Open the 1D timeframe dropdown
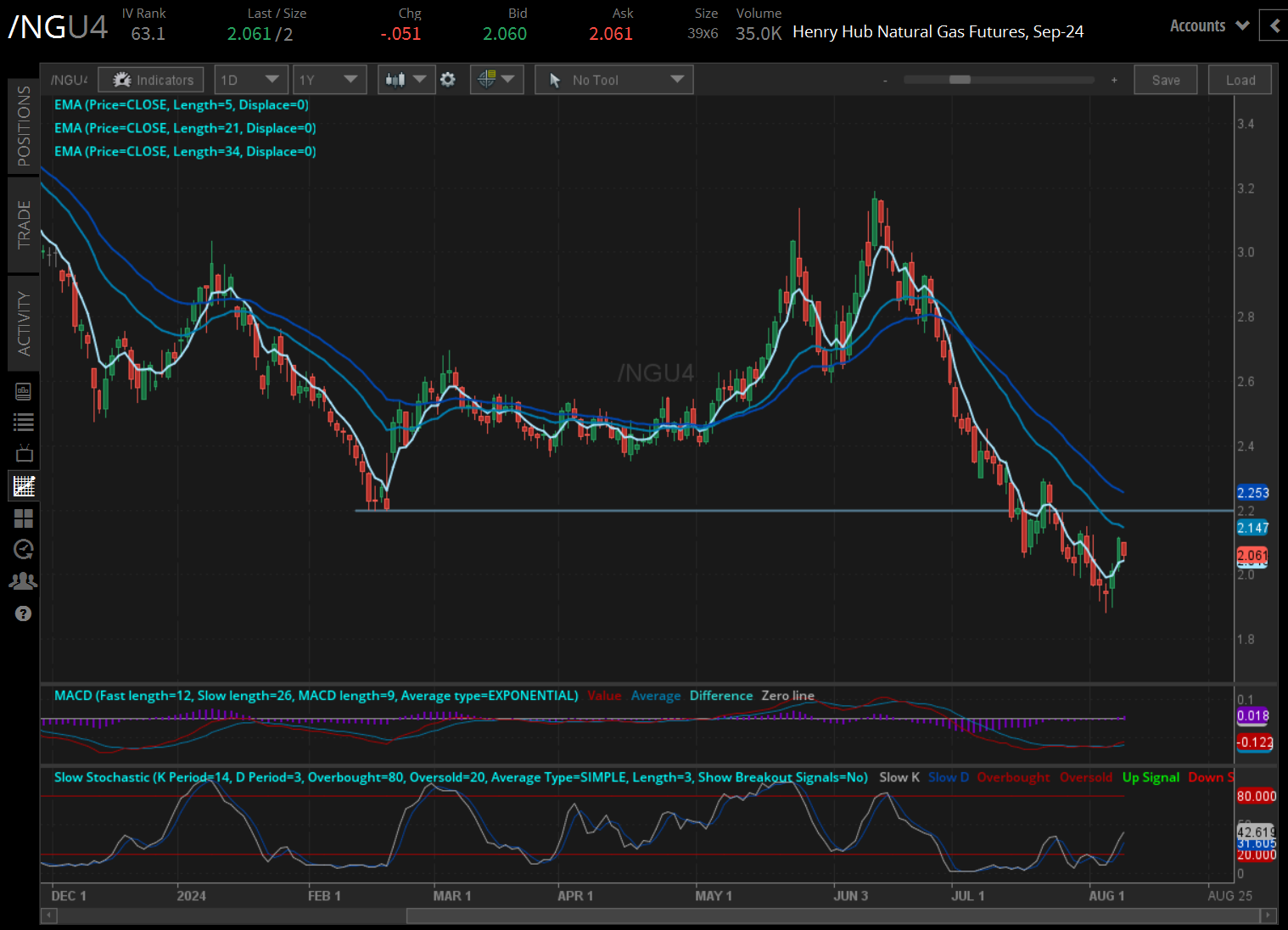1288x930 pixels. [251, 79]
